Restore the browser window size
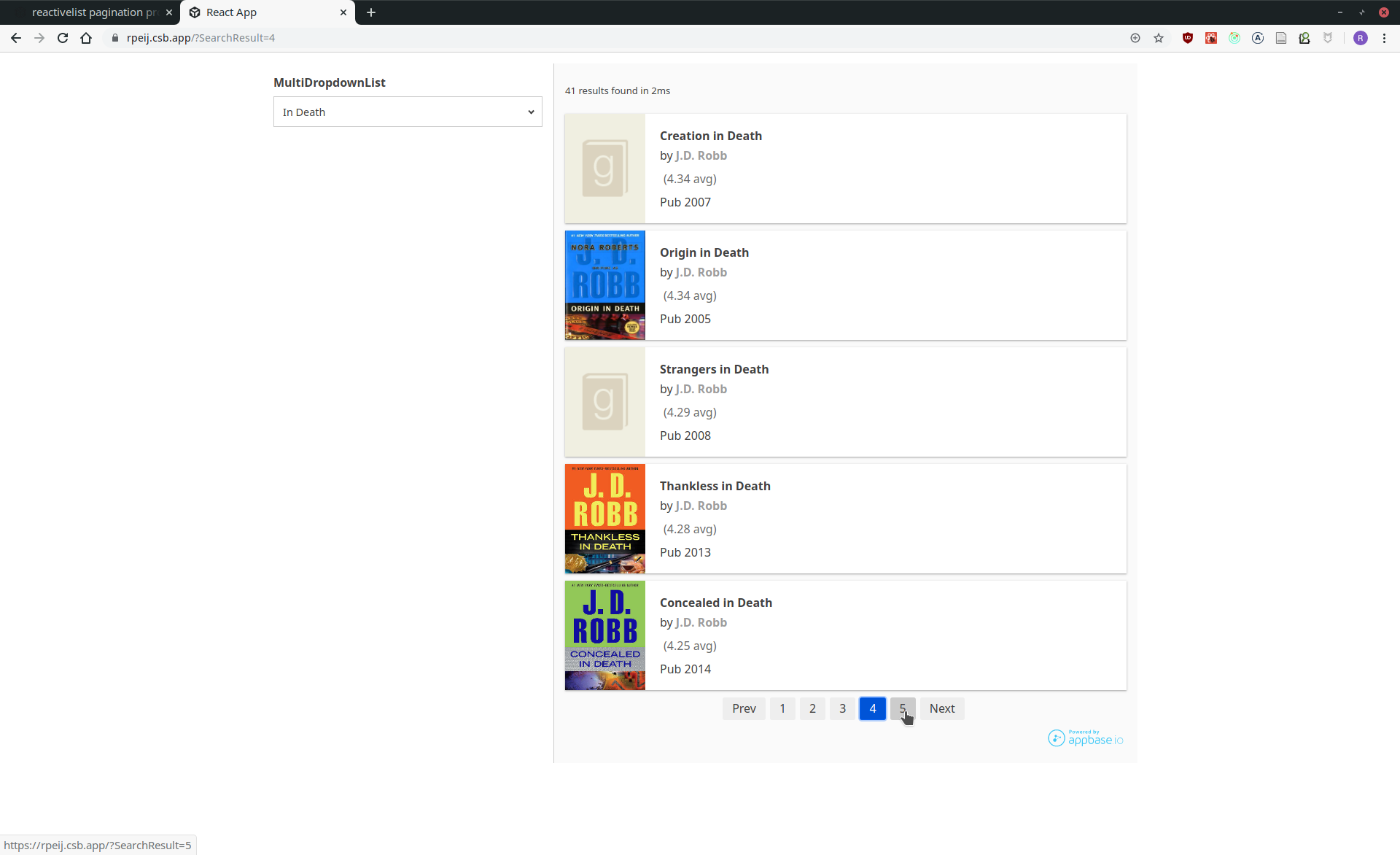This screenshot has height=855, width=1400. click(1362, 12)
